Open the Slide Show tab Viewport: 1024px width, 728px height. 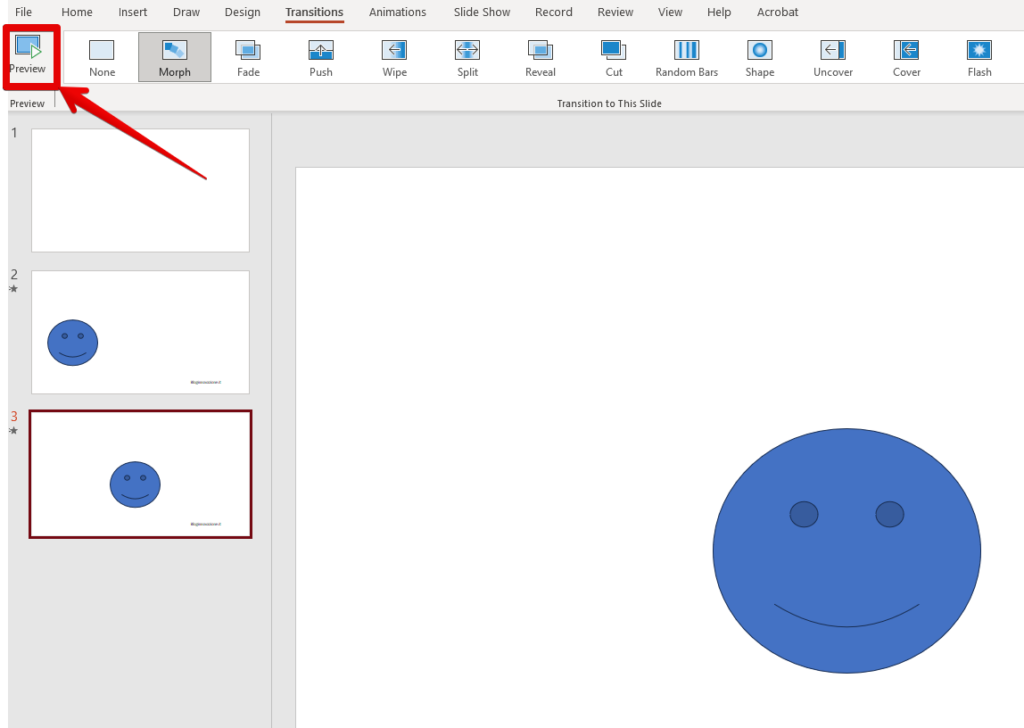[x=480, y=12]
